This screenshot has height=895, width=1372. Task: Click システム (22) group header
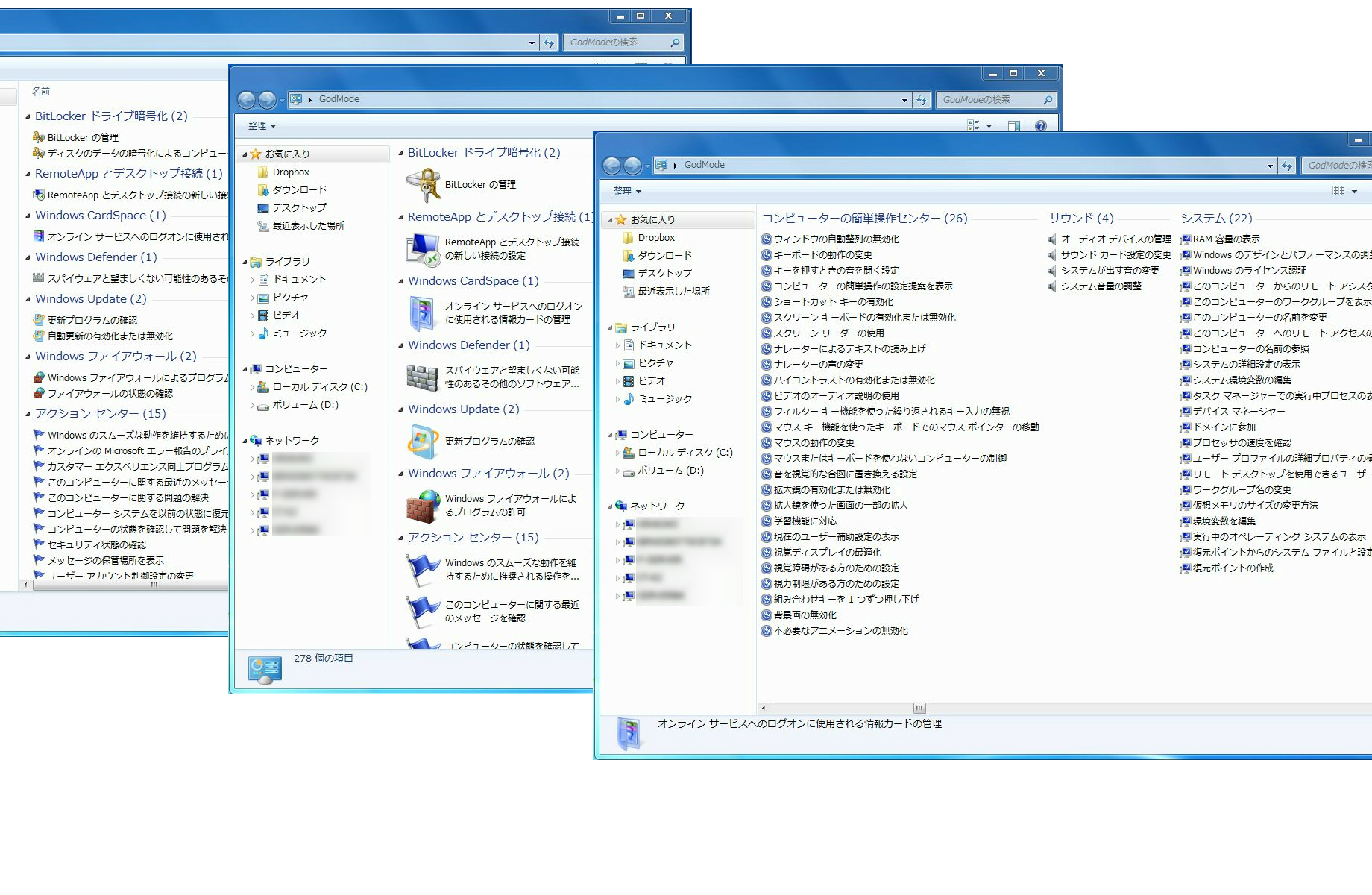coord(1216,218)
